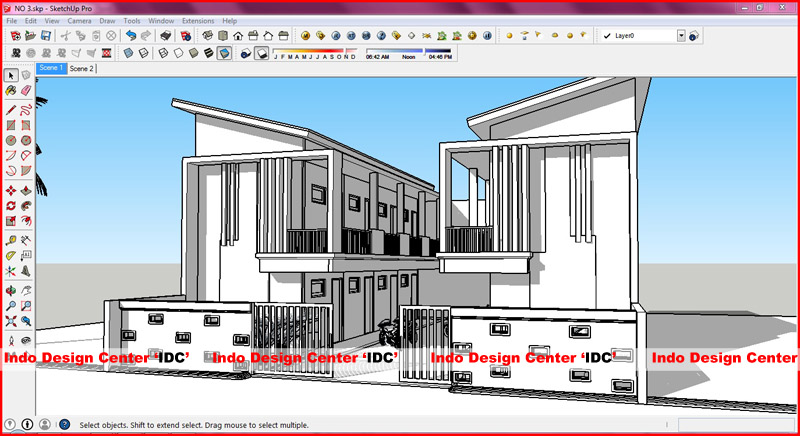The height and width of the screenshot is (436, 800).
Task: Open the File menu
Action: pos(12,21)
